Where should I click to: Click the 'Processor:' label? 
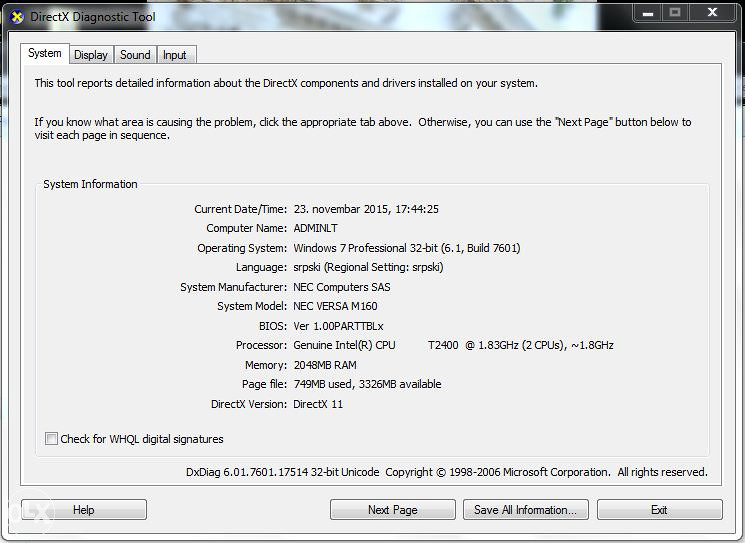click(x=261, y=345)
